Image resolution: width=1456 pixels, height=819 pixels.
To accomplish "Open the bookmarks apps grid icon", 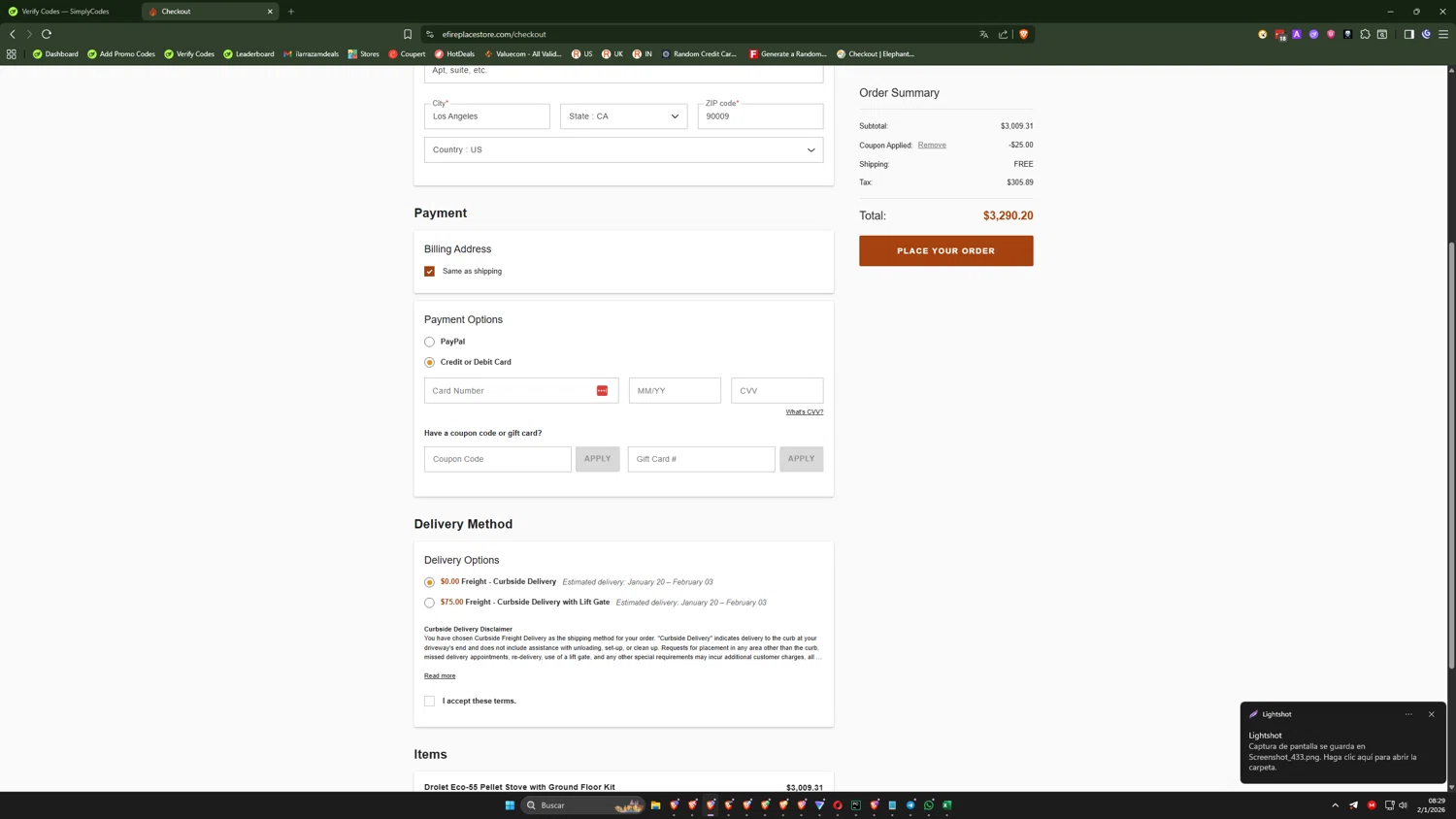I will [x=12, y=54].
